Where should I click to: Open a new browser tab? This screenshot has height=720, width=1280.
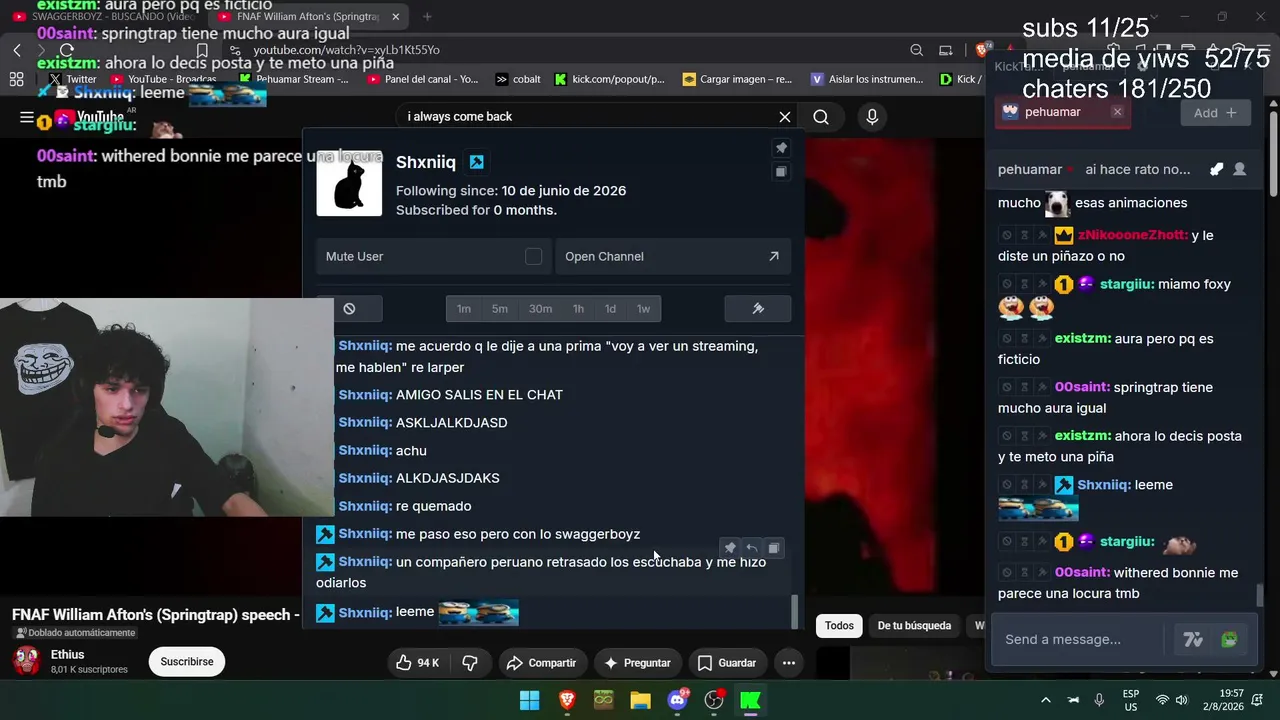coord(427,17)
